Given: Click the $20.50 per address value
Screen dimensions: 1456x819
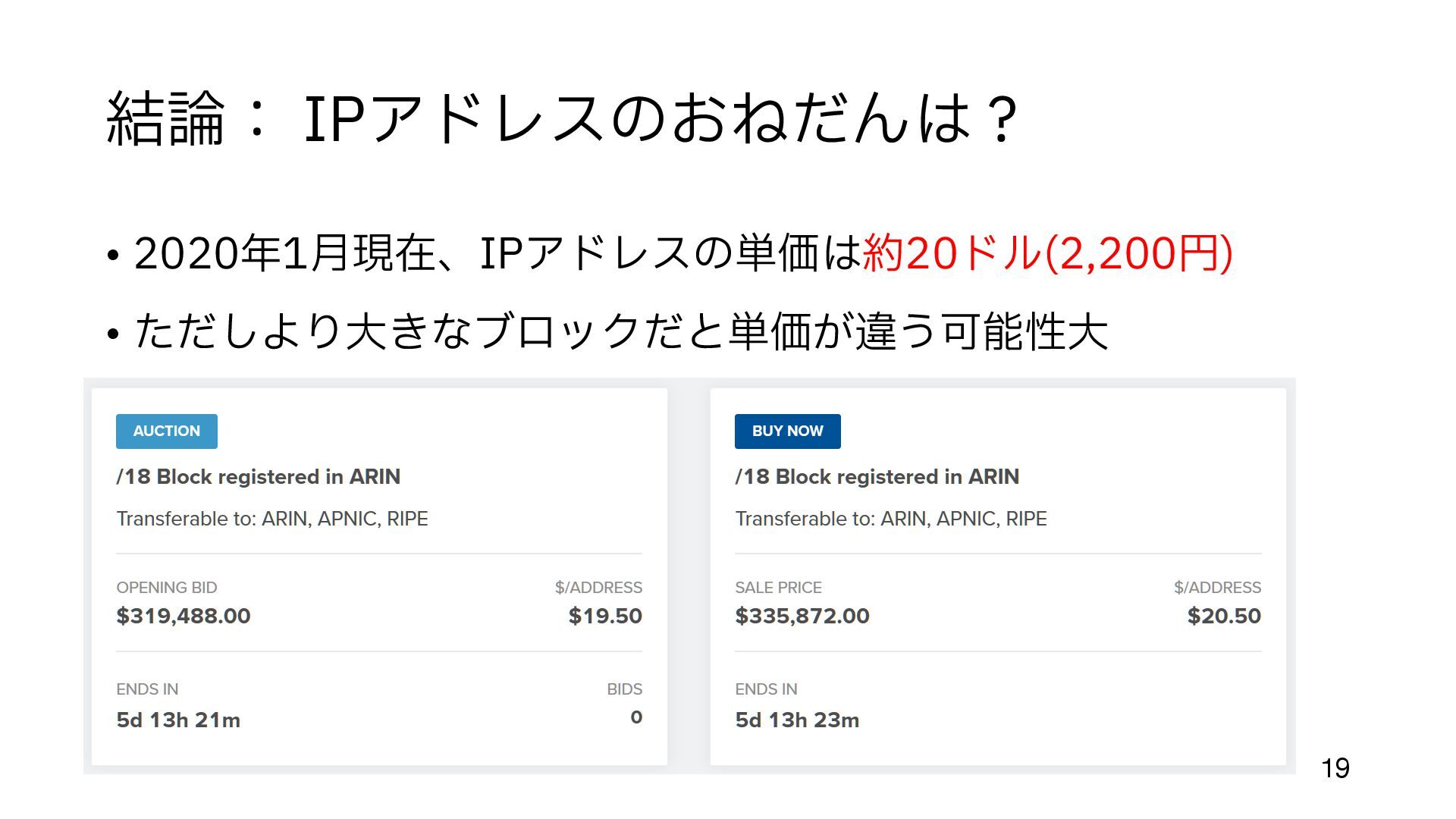Looking at the screenshot, I should [1224, 616].
